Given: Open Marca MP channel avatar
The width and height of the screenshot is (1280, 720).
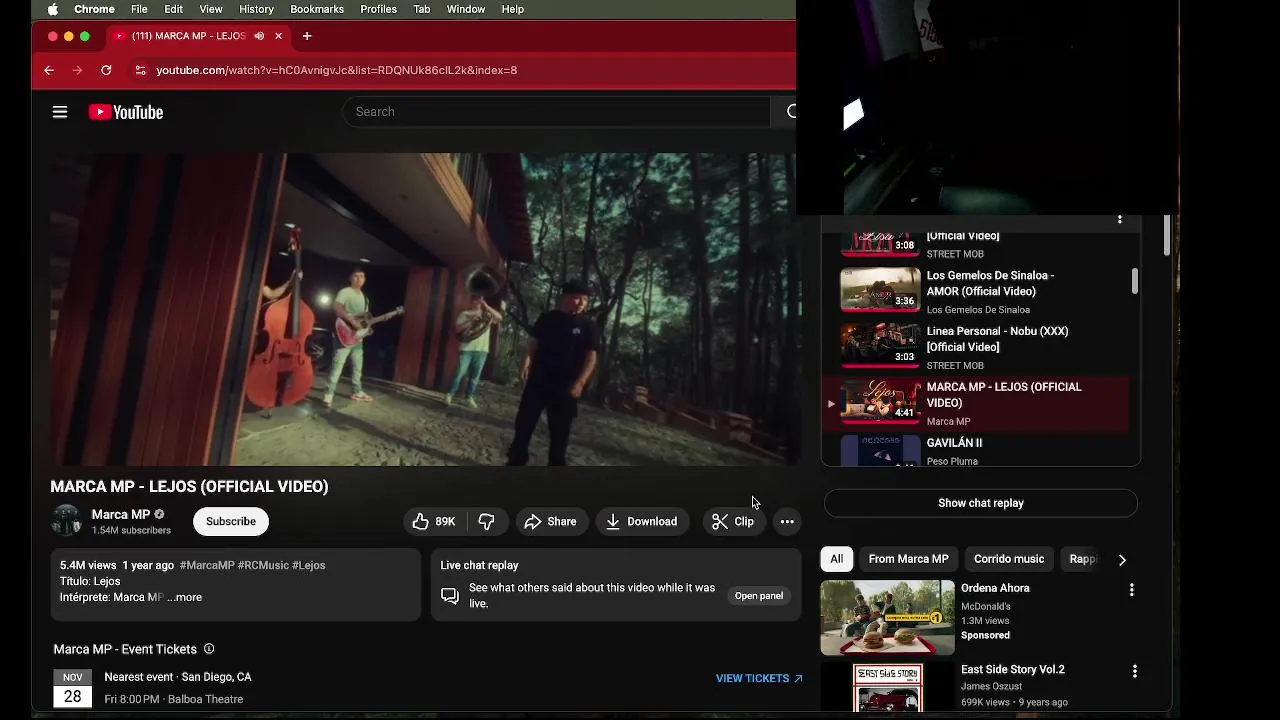Looking at the screenshot, I should coord(67,521).
